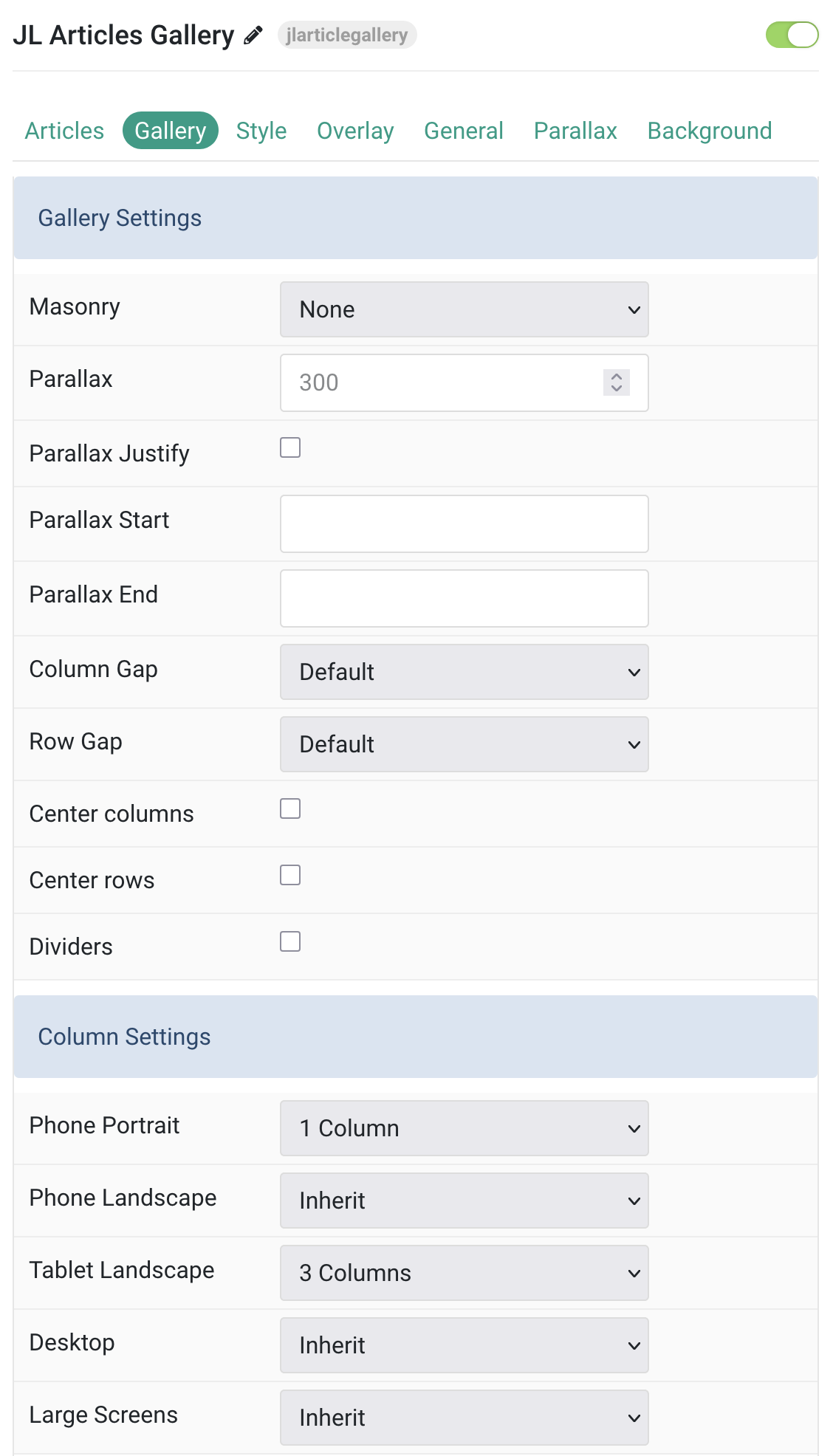The image size is (833, 1456).
Task: Click the Parallax number stepper arrows
Action: coord(617,382)
